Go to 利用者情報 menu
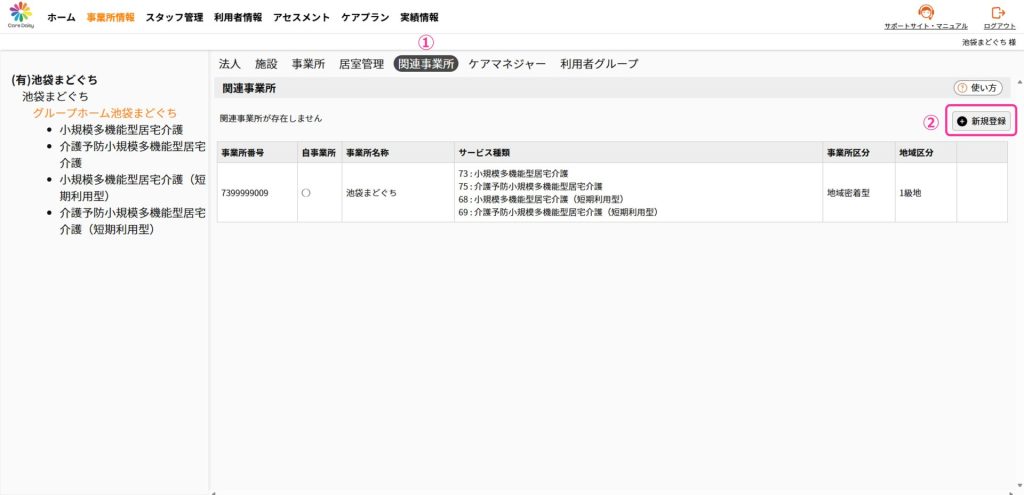 tap(238, 17)
